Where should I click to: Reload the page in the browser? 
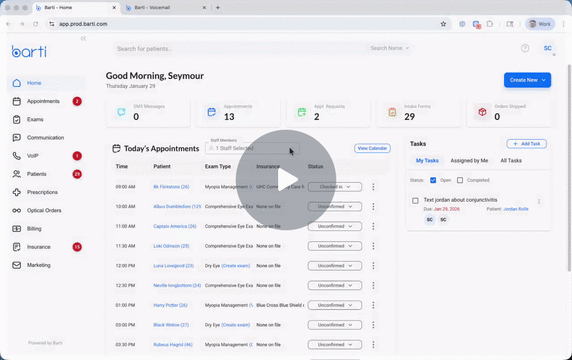[x=35, y=24]
